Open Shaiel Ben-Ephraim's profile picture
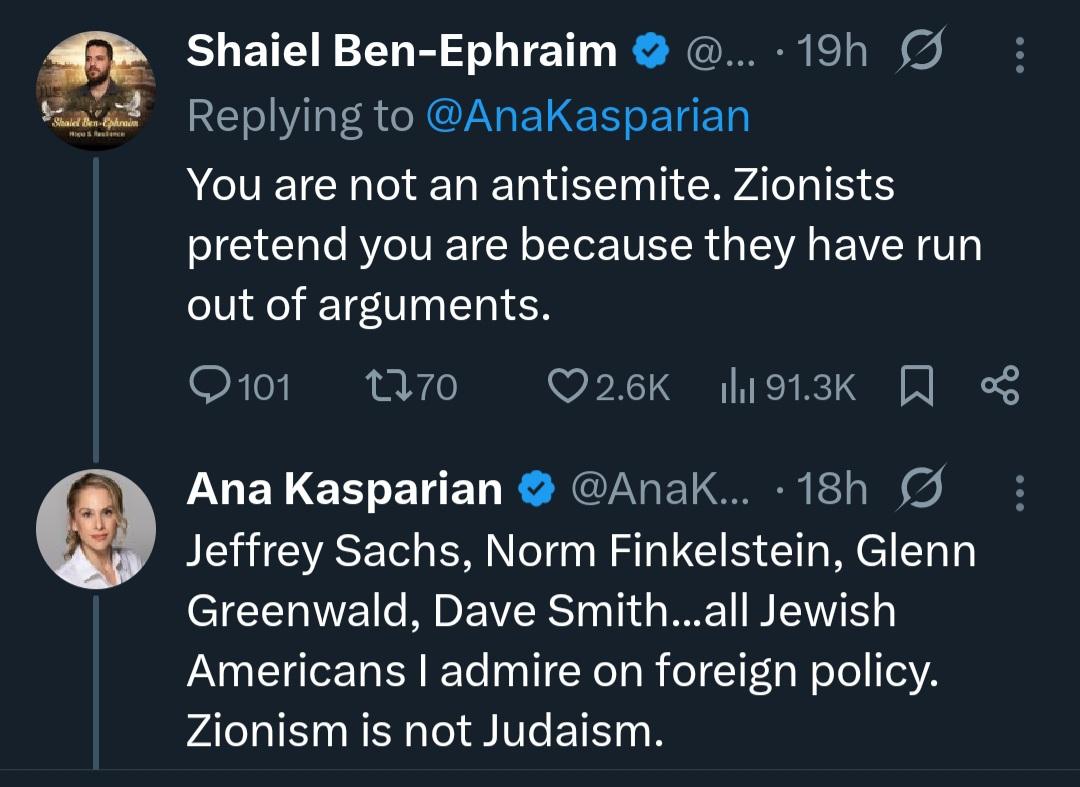1080x787 pixels. click(x=96, y=90)
